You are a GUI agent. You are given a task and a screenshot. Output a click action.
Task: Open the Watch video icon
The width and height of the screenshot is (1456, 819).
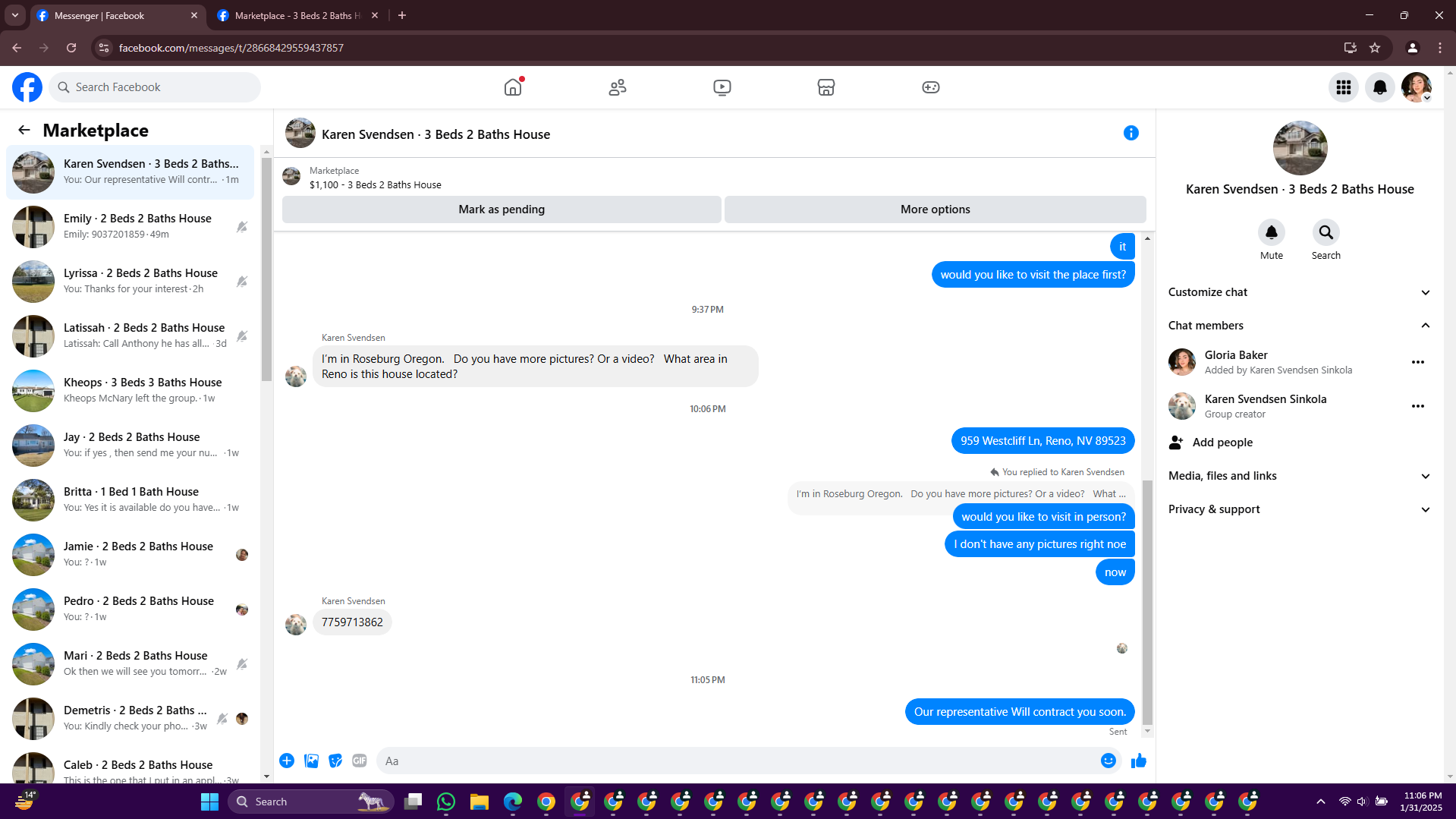(x=722, y=87)
